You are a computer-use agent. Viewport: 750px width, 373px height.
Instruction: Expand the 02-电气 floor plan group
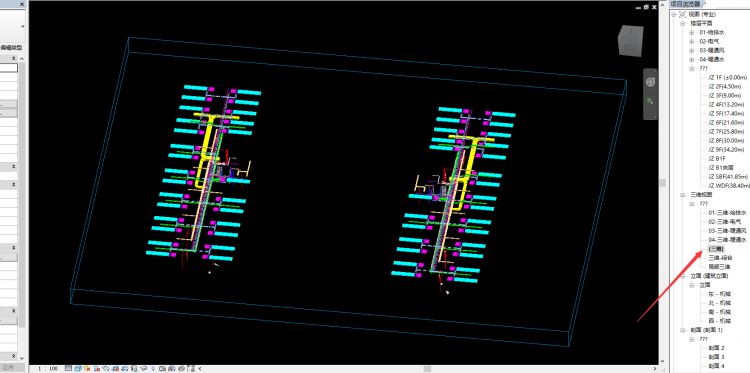coord(692,42)
